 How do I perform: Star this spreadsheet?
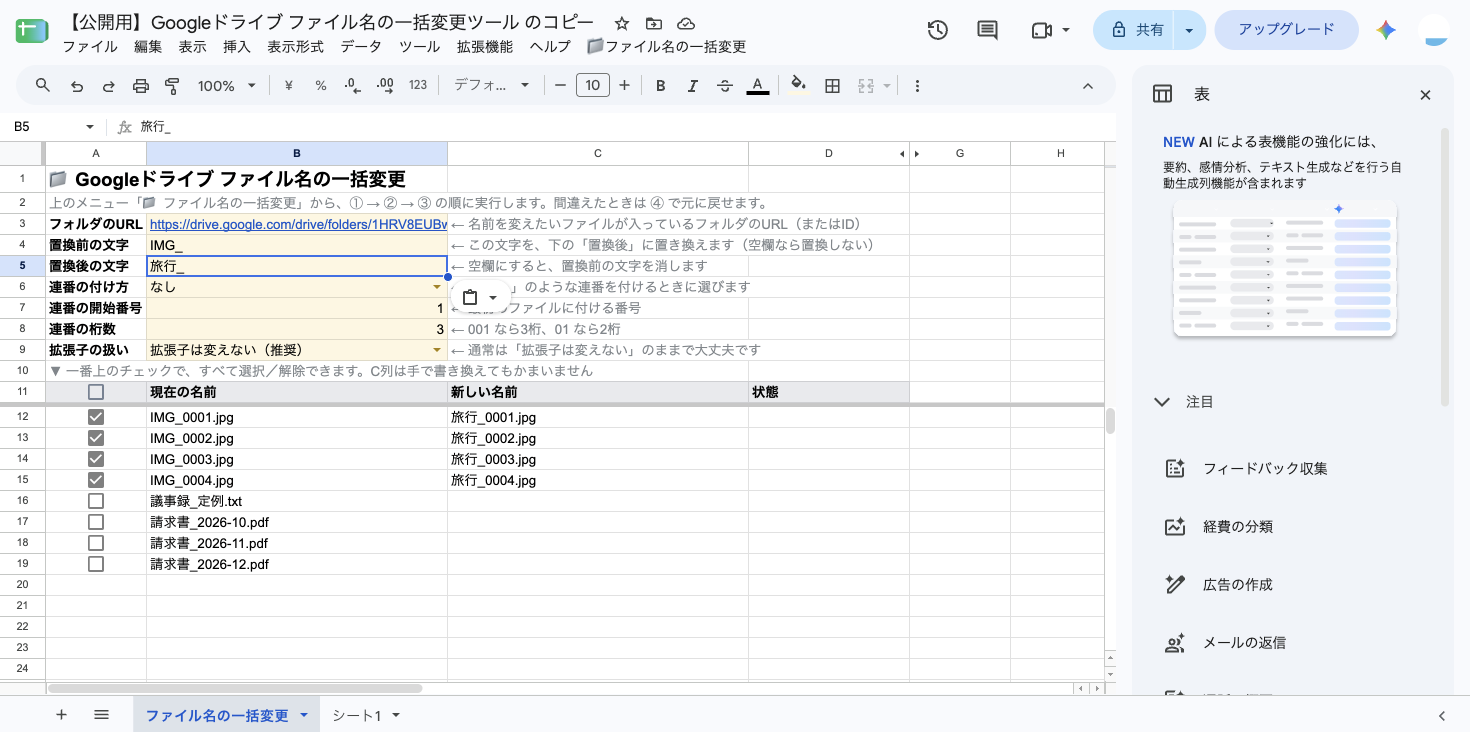point(621,24)
